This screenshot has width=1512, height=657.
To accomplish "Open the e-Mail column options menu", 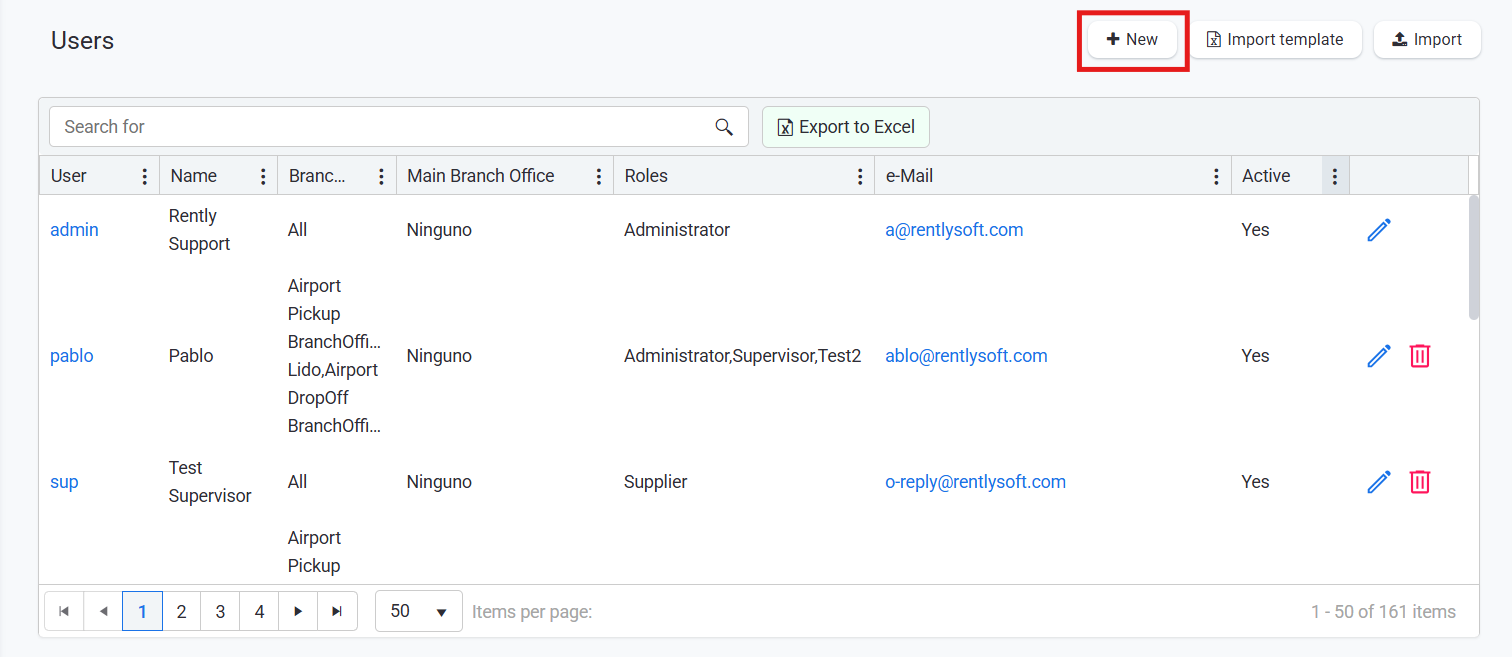I will point(1216,176).
